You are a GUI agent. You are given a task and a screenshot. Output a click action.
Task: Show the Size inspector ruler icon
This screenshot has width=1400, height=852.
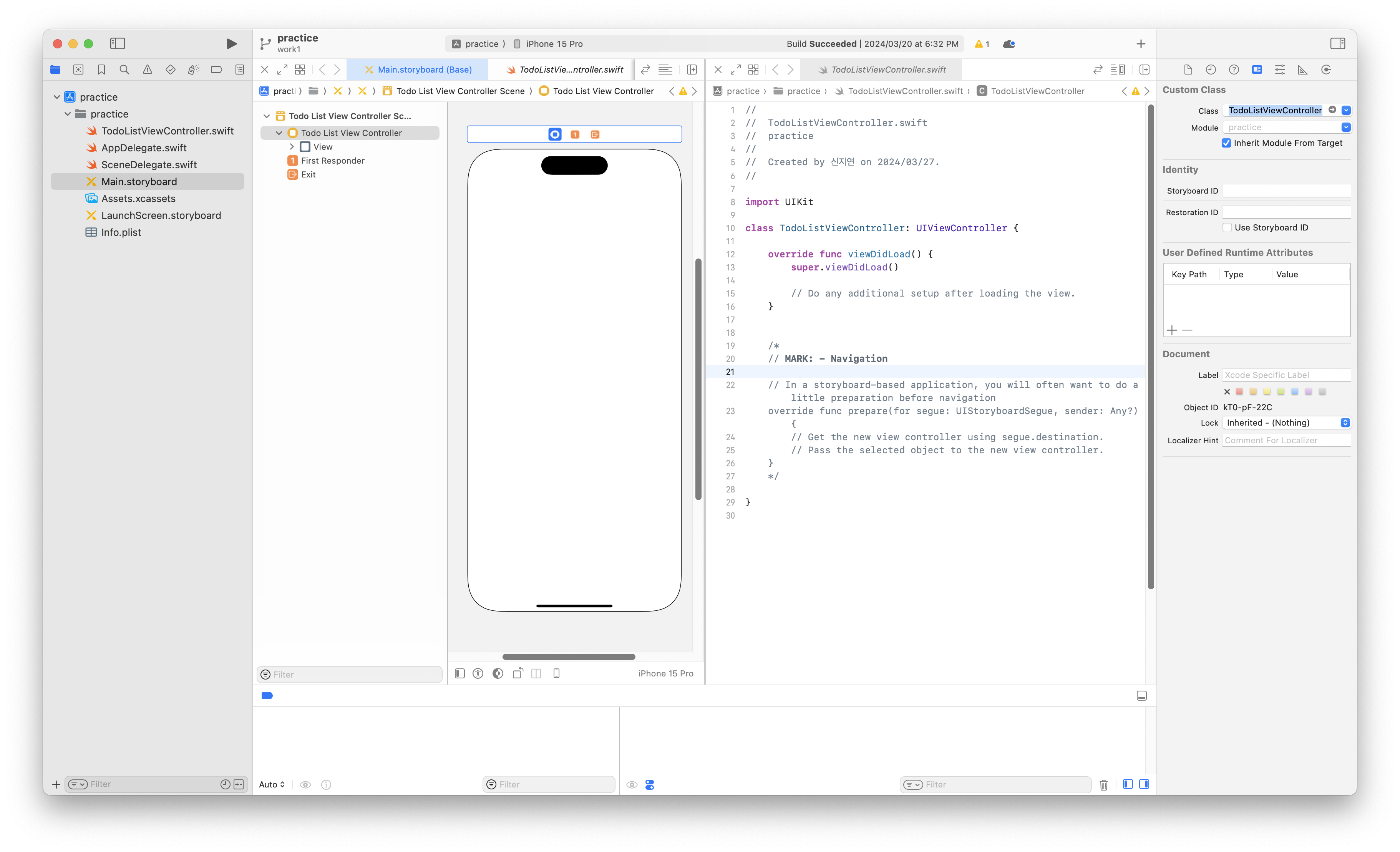[x=1303, y=69]
